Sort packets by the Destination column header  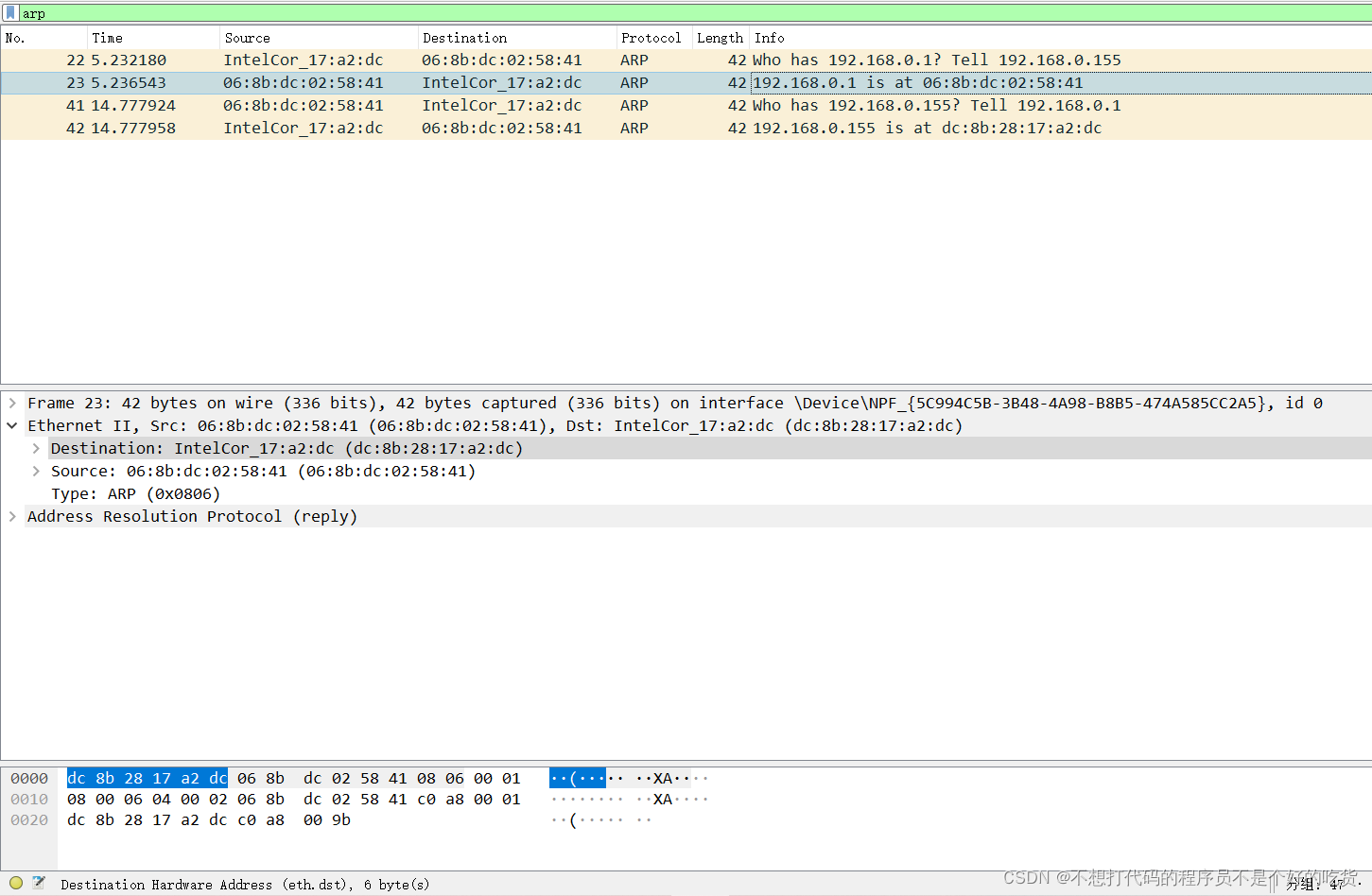[517, 38]
